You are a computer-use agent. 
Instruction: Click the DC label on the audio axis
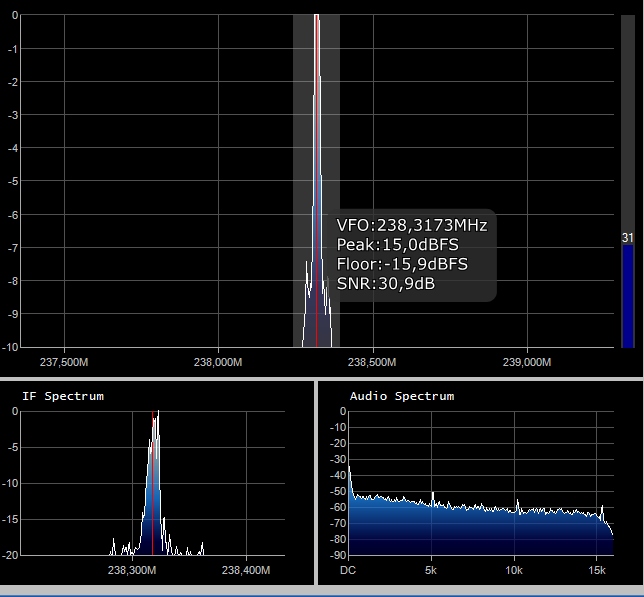click(x=348, y=570)
